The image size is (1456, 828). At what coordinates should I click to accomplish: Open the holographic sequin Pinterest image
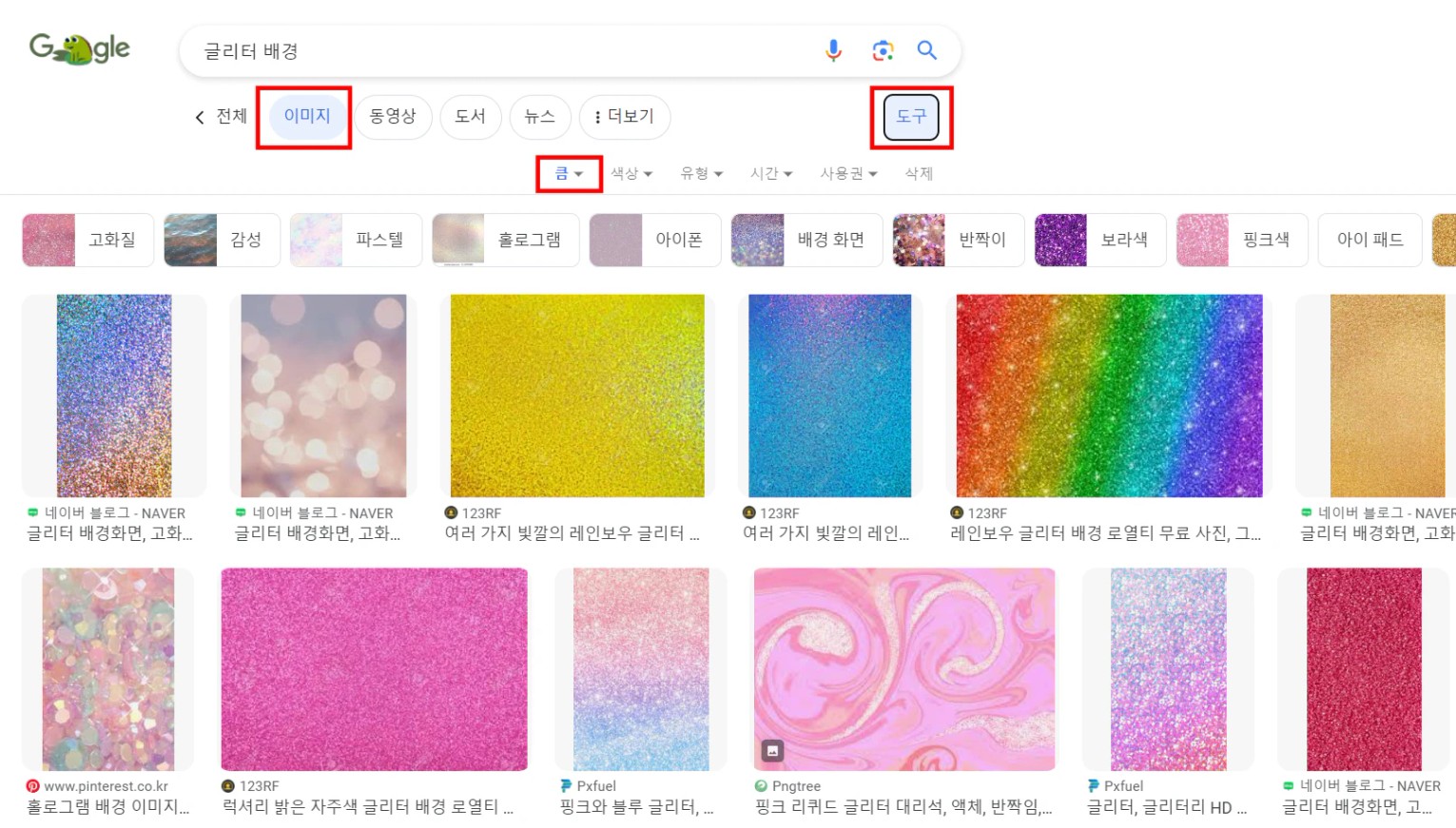tap(108, 669)
